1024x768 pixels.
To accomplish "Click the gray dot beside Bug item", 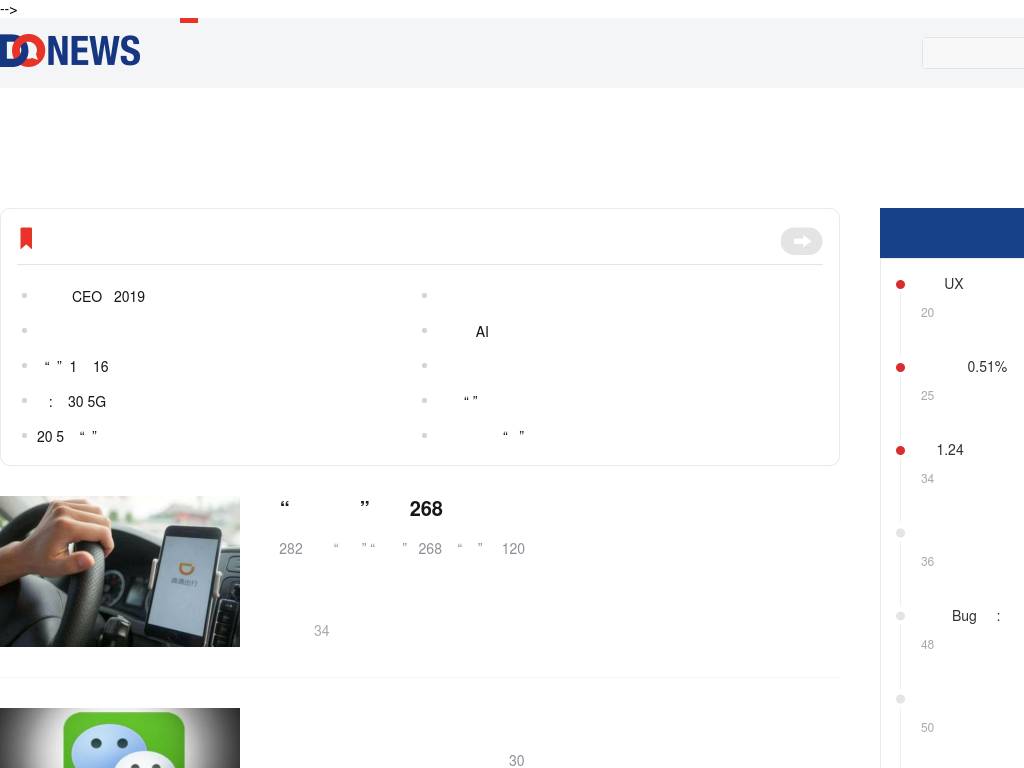I will [900, 616].
